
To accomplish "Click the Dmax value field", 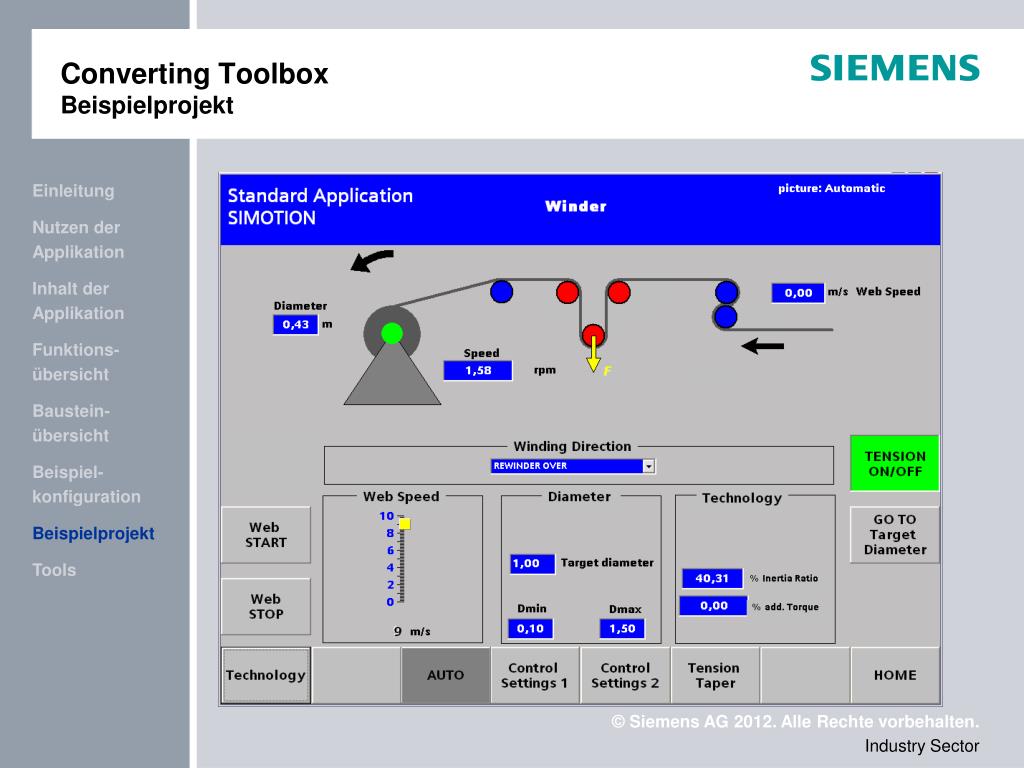I will (622, 629).
